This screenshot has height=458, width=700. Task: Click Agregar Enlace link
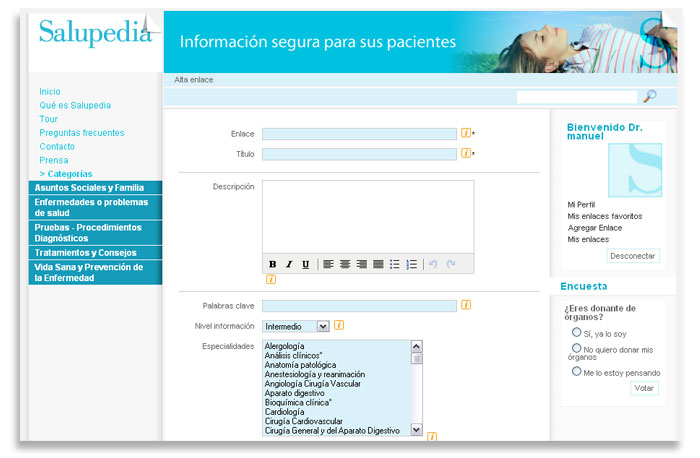point(595,228)
